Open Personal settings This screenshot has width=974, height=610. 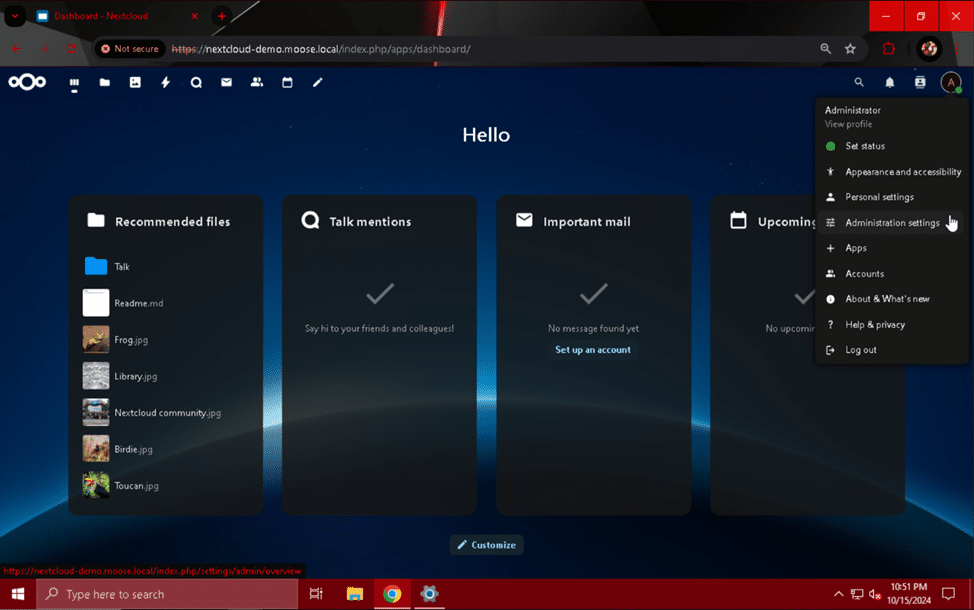(x=892, y=197)
